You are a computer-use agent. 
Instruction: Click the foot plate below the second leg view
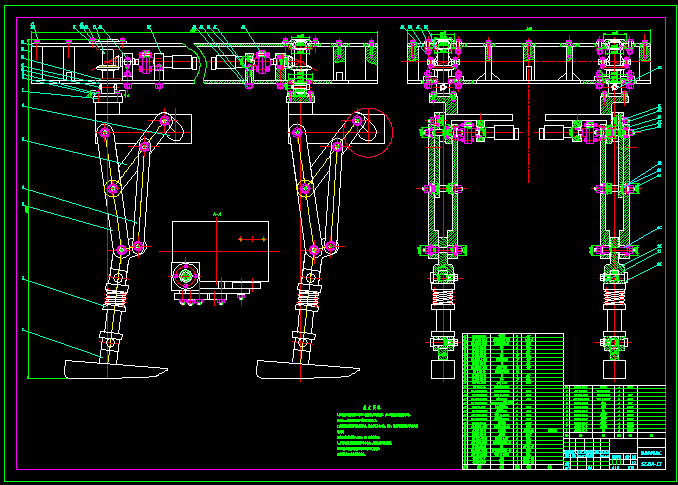pyautogui.click(x=307, y=369)
